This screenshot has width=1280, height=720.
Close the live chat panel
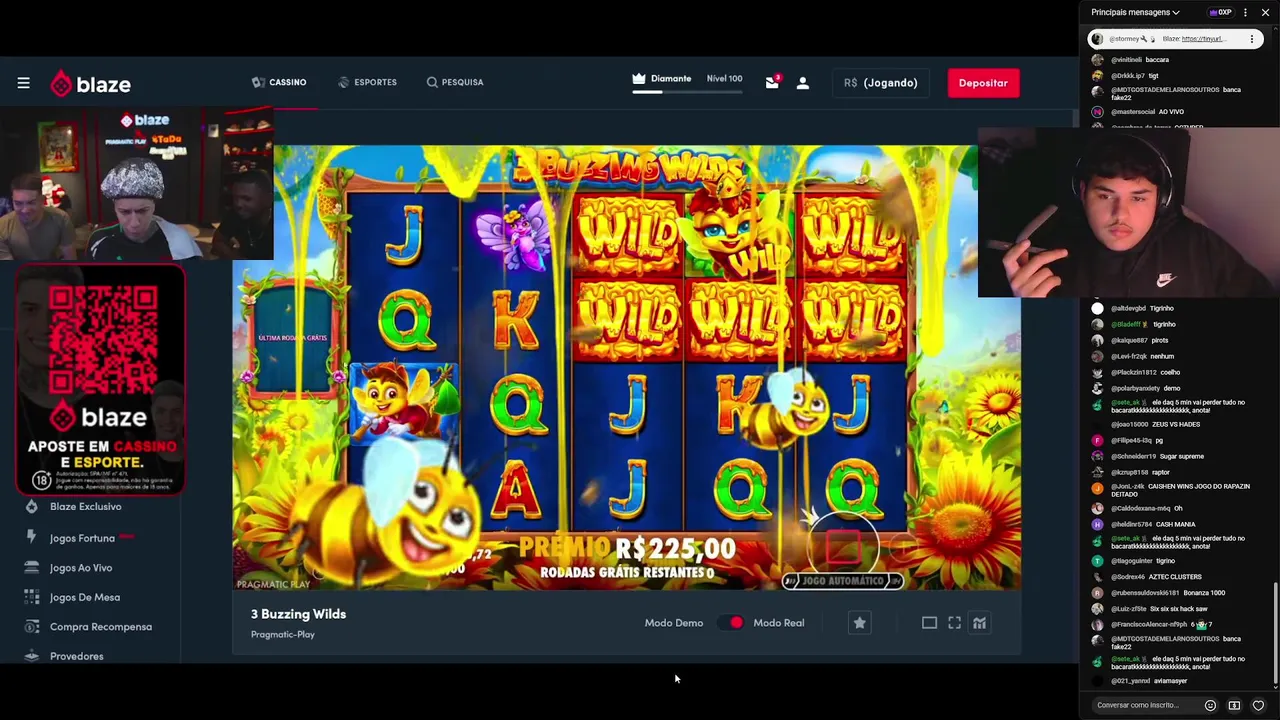click(1265, 12)
